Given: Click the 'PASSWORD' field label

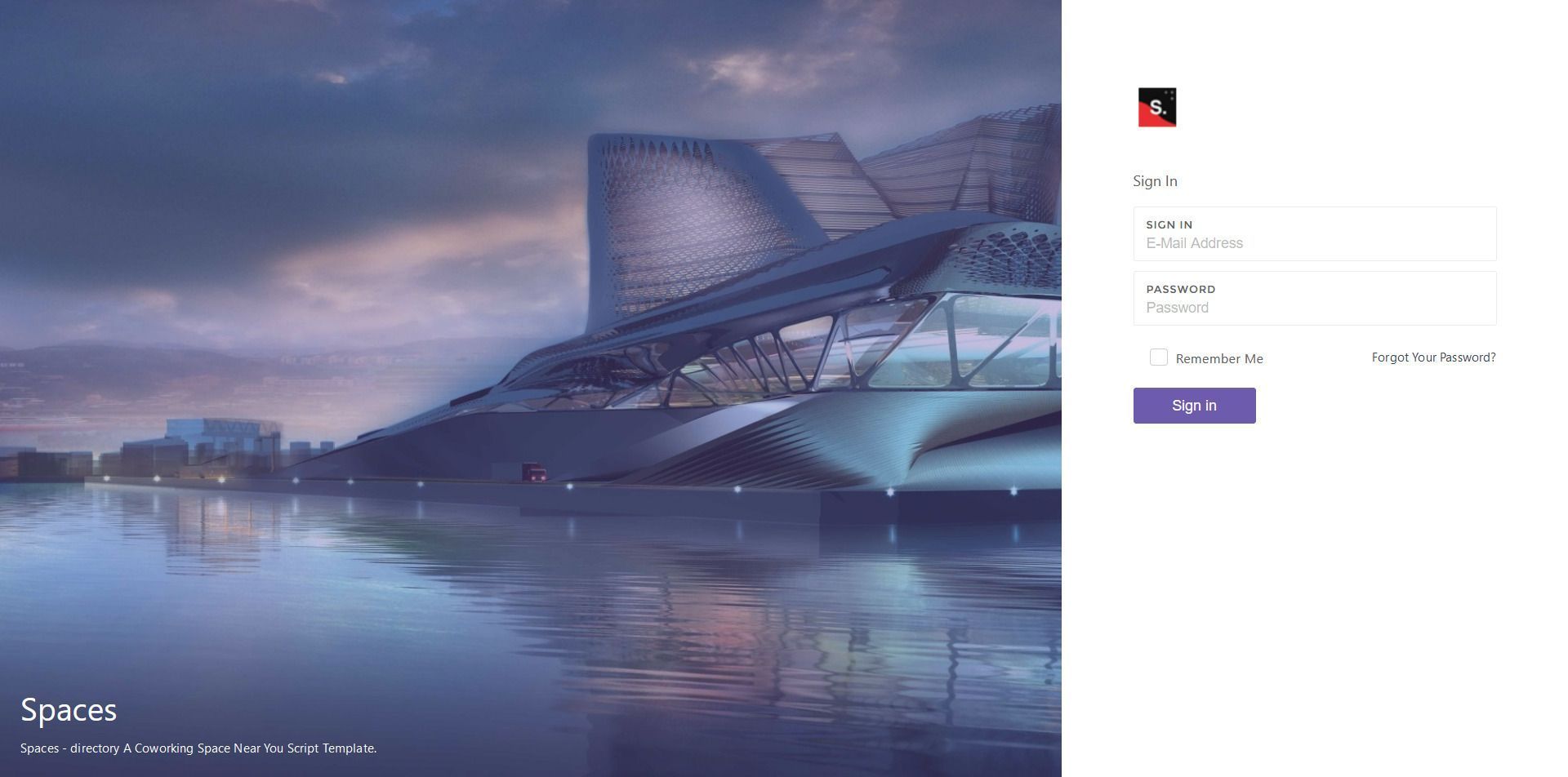Looking at the screenshot, I should [x=1180, y=289].
